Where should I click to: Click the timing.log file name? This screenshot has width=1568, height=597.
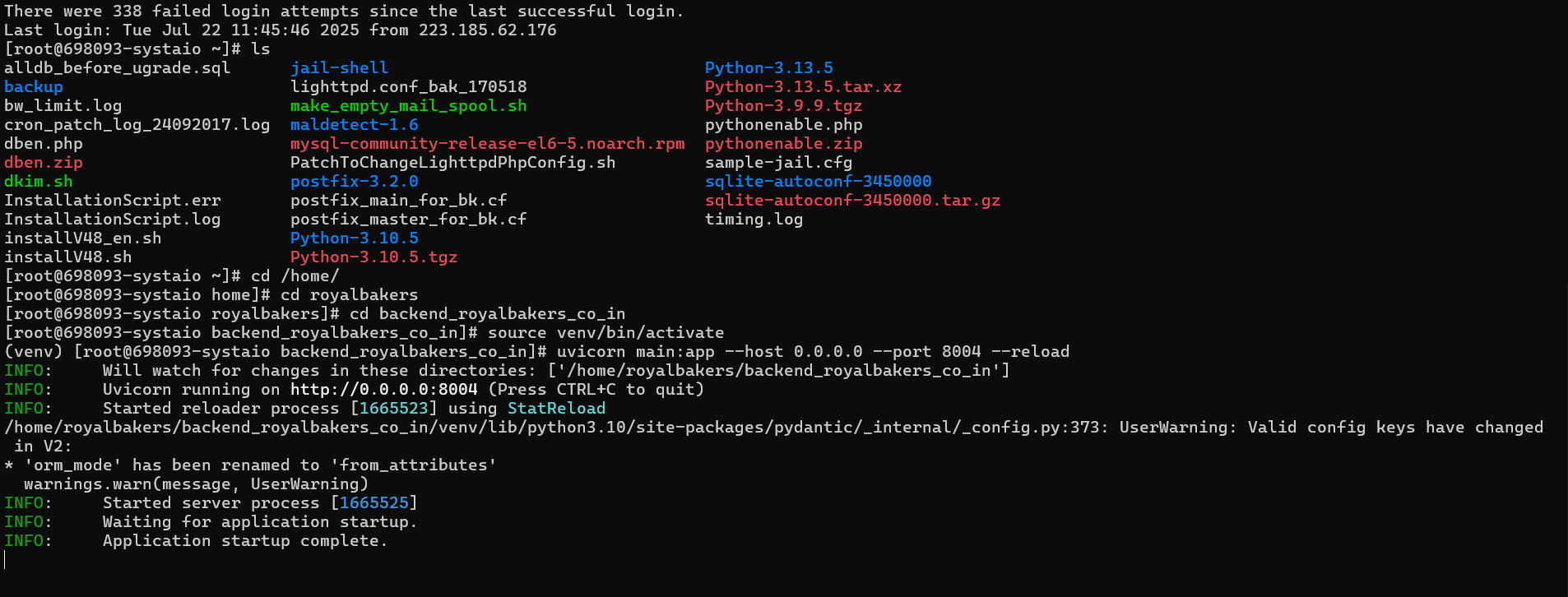(754, 220)
